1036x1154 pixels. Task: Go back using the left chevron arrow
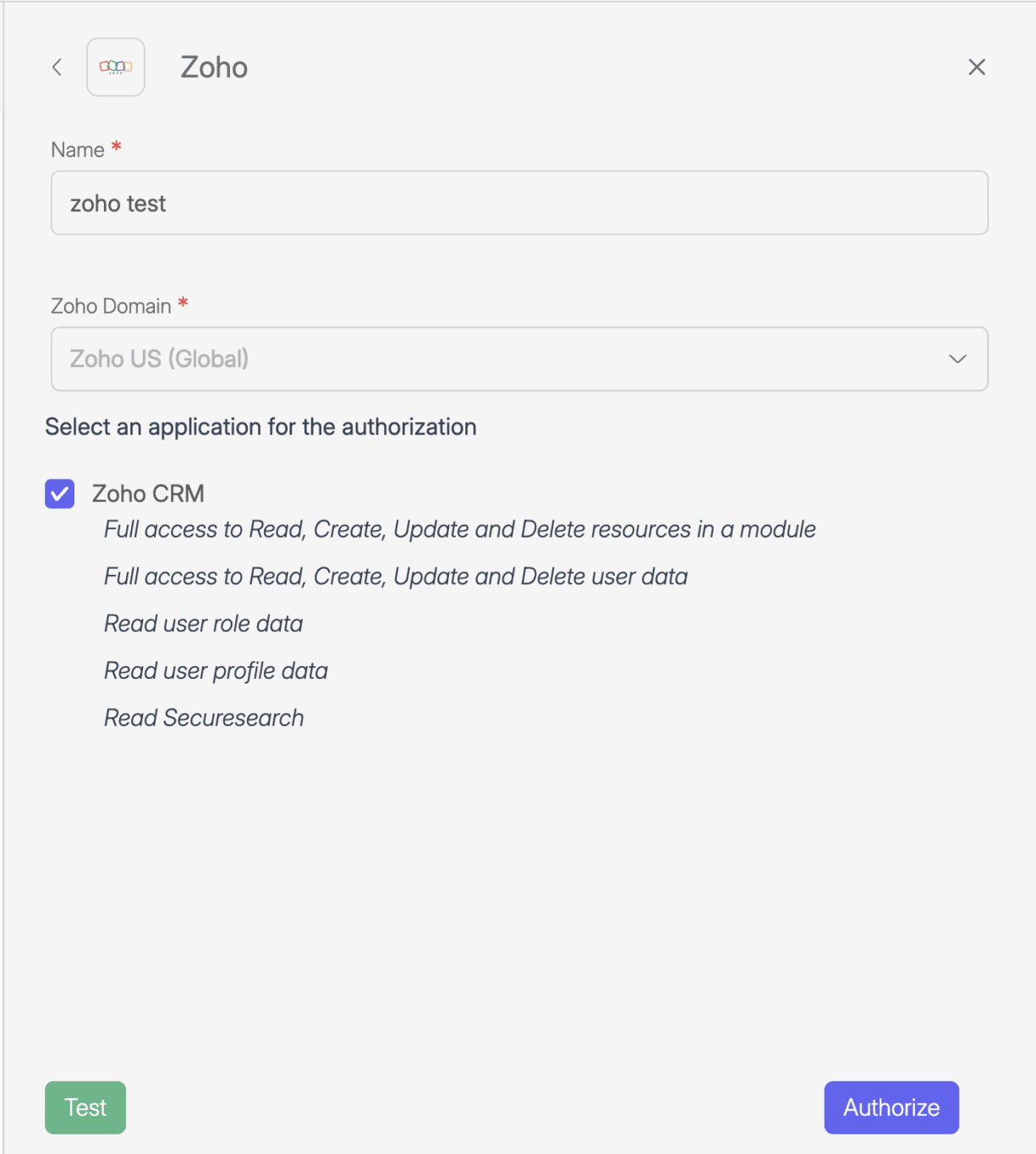[x=57, y=68]
